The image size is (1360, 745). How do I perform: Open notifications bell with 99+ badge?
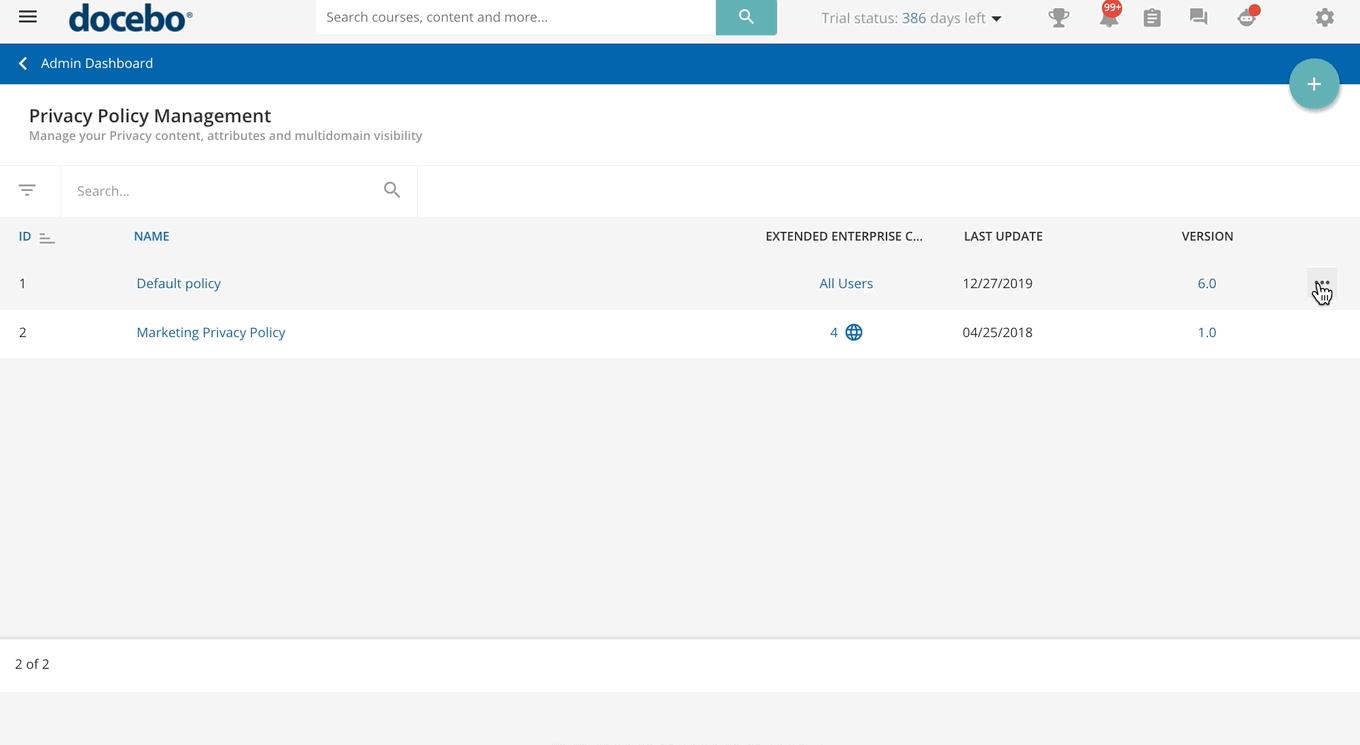[x=1108, y=18]
